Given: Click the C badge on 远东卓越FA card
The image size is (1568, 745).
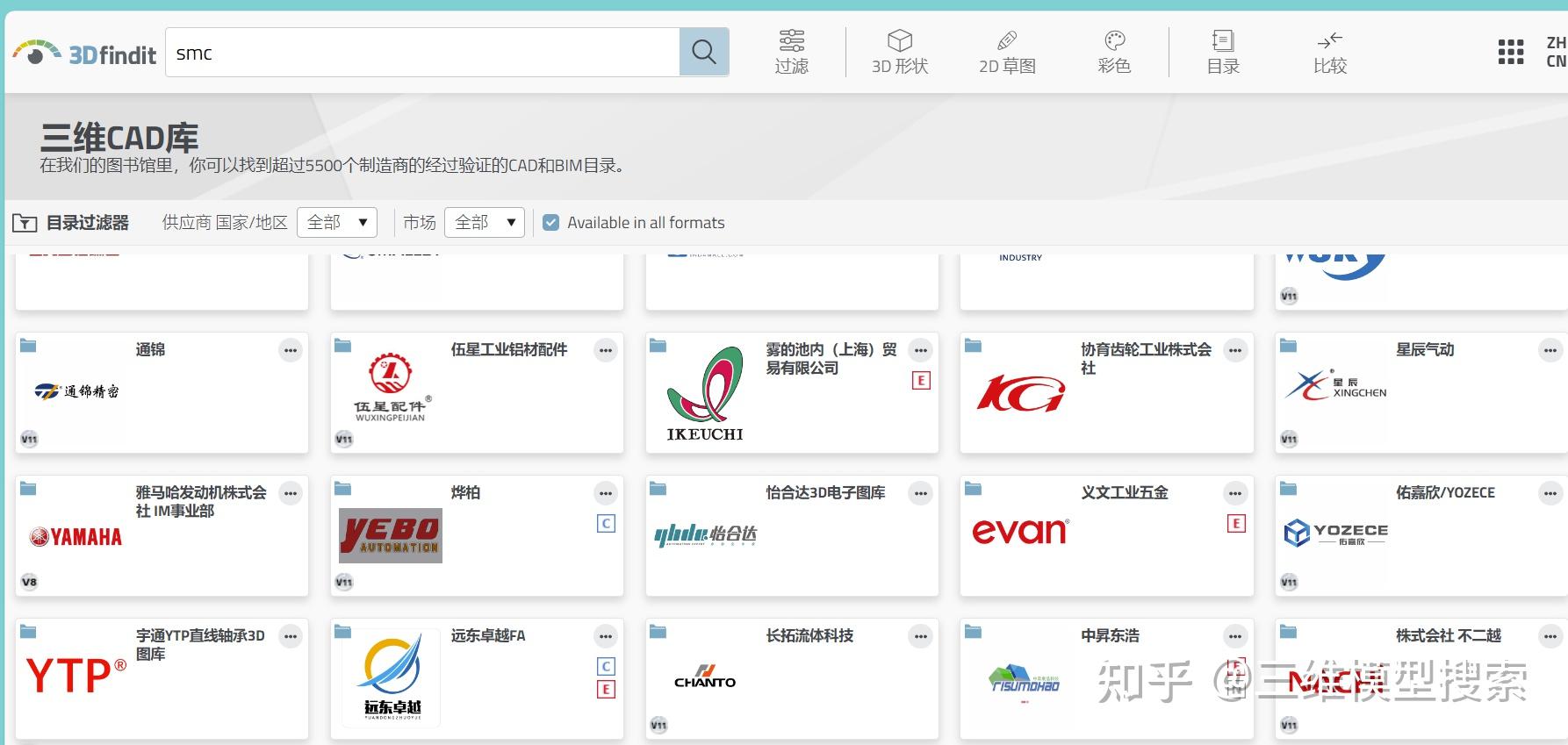Looking at the screenshot, I should click(x=606, y=667).
